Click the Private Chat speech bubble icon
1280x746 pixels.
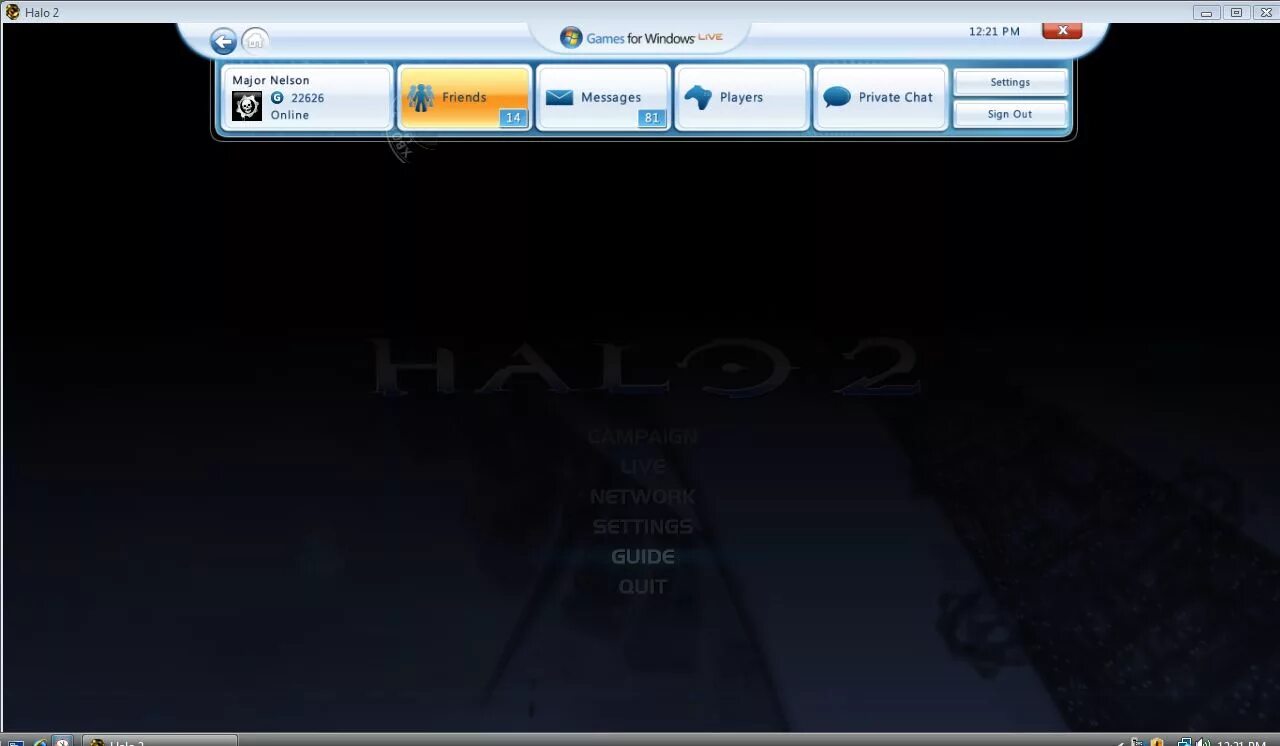pos(837,97)
